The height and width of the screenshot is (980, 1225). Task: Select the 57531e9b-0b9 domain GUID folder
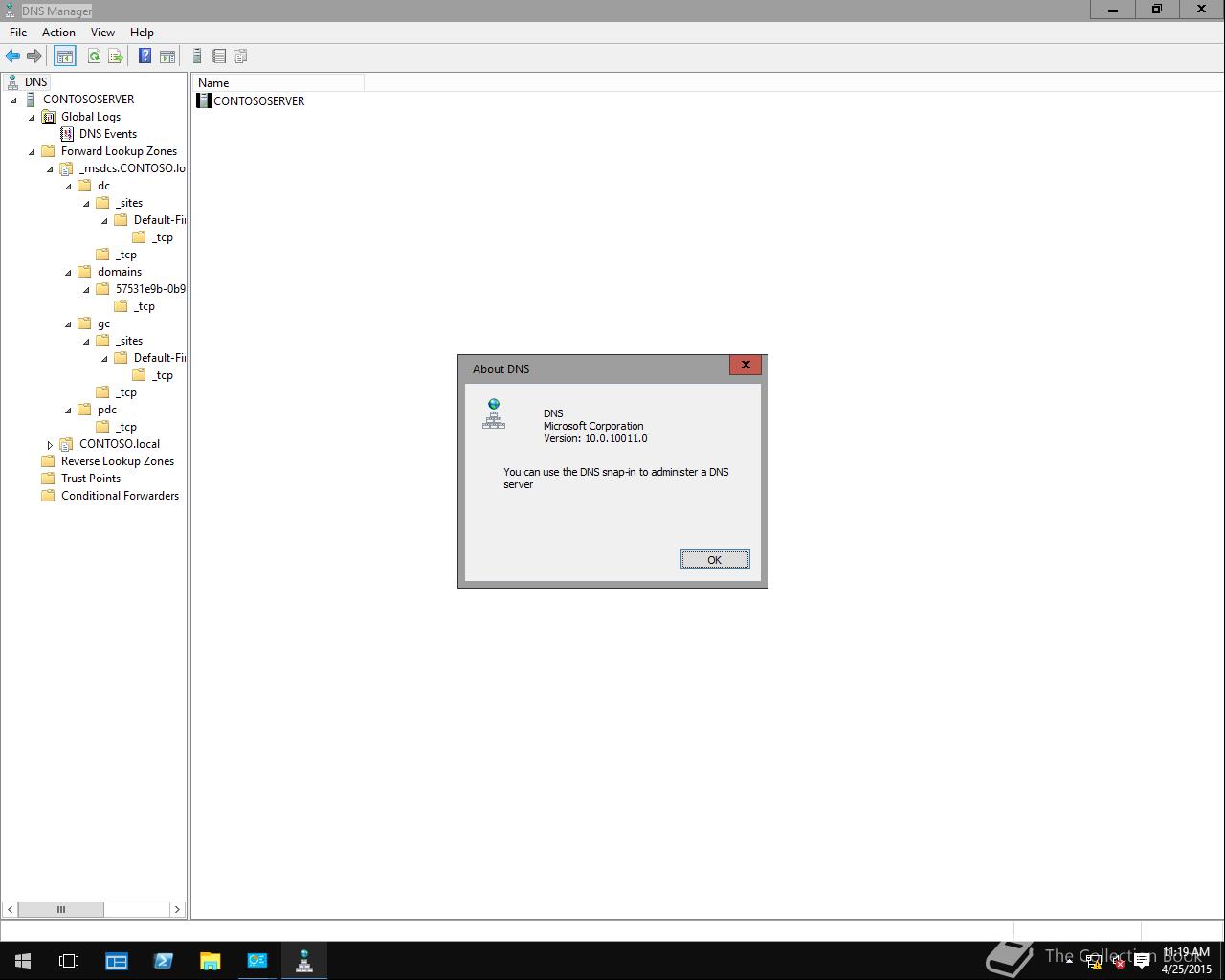[150, 289]
